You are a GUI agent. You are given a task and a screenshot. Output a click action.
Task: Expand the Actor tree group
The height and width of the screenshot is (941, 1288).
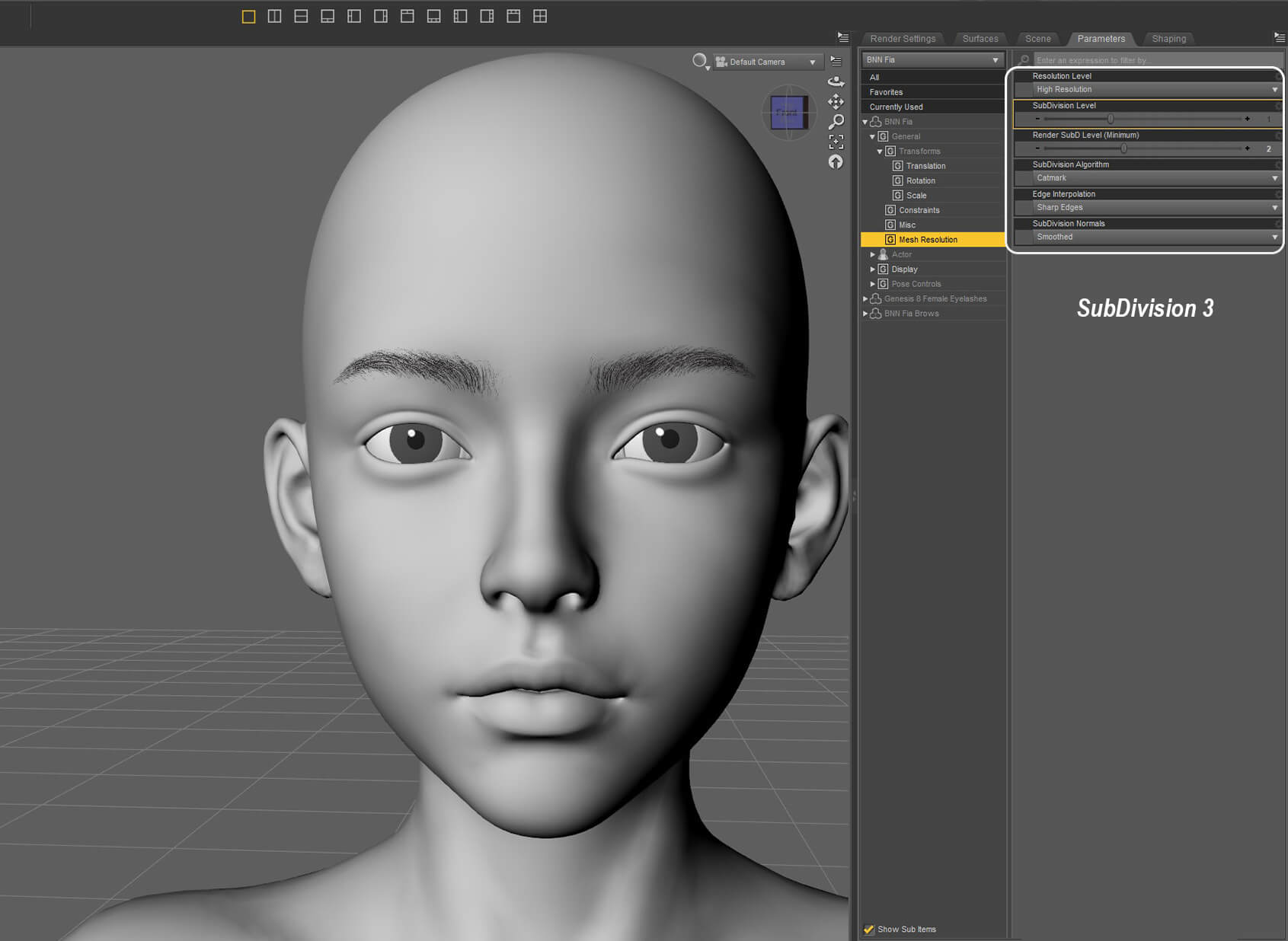pos(873,254)
